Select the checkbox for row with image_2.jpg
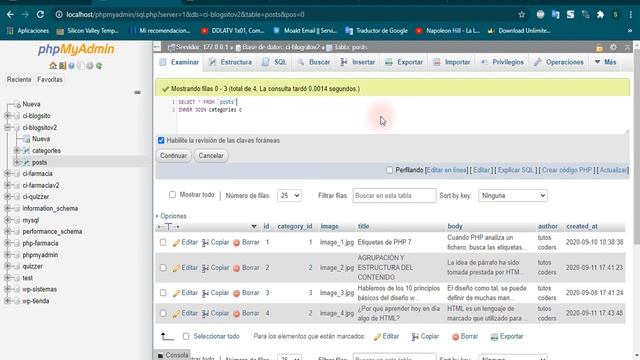Screen dimensions: 640x360 pyautogui.click(x=163, y=268)
